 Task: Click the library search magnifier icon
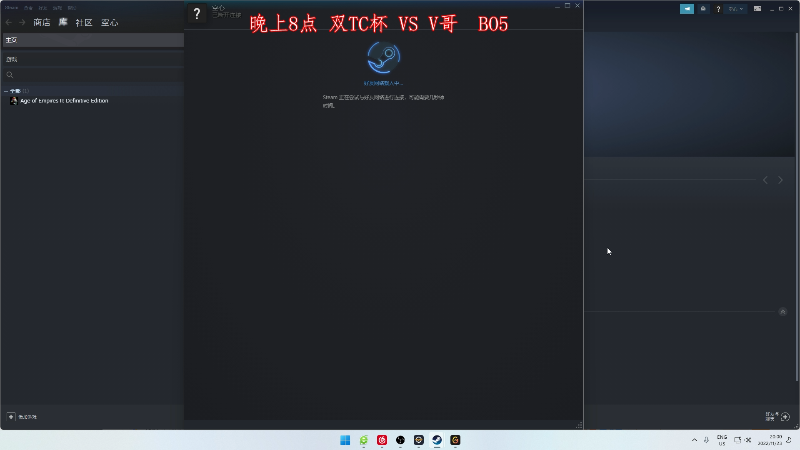click(x=10, y=75)
